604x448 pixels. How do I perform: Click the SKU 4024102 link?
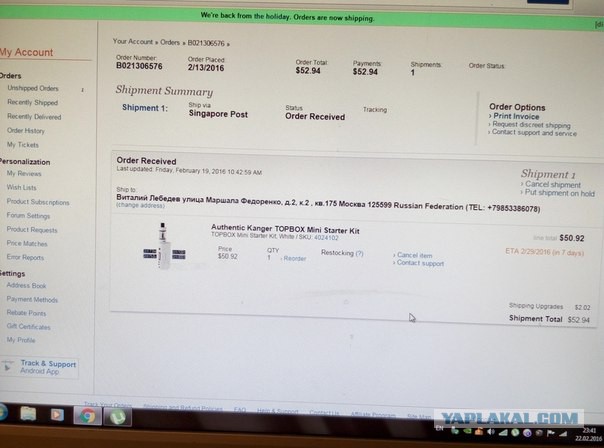(x=326, y=238)
